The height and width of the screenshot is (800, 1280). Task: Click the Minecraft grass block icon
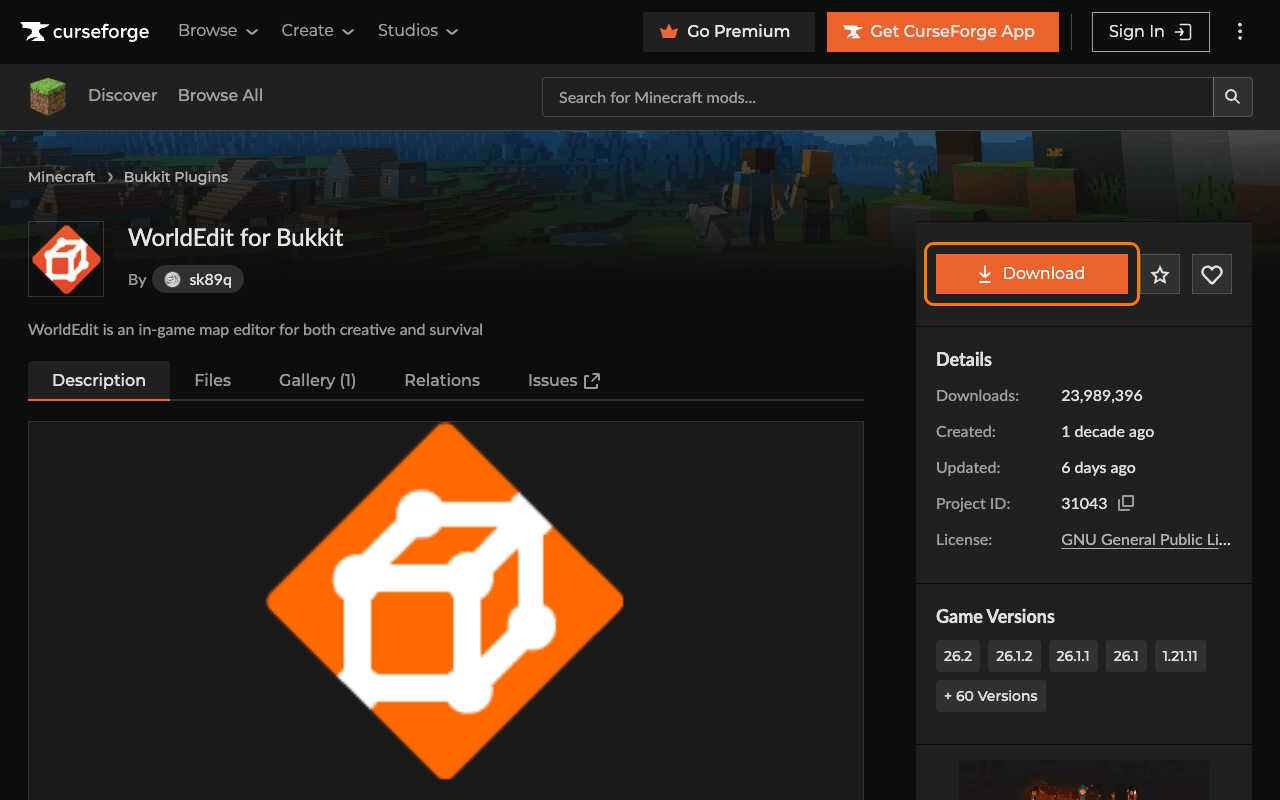point(48,96)
